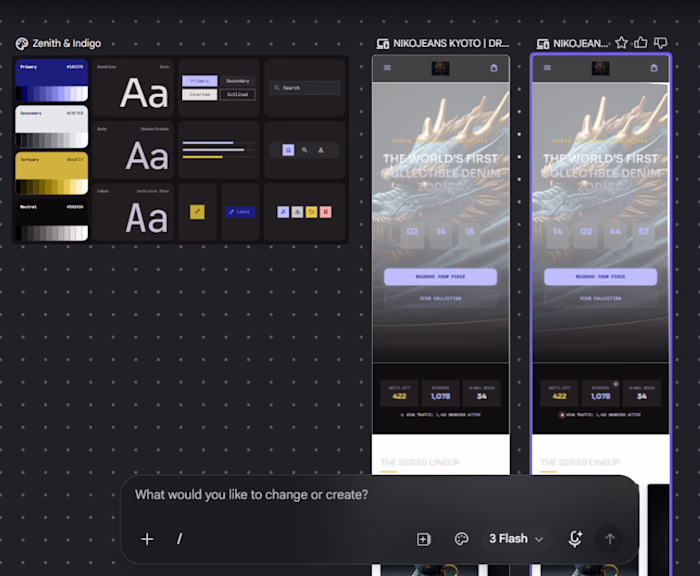Click the Search field in the design system
700x576 pixels.
tap(304, 88)
